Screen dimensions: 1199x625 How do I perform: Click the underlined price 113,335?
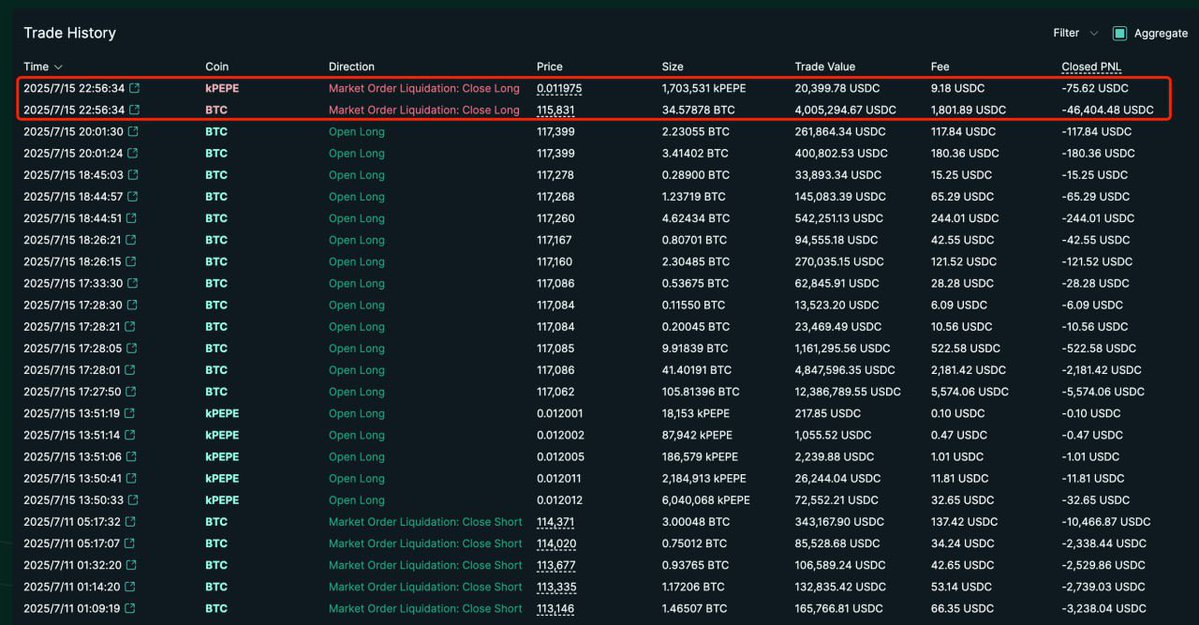(556, 587)
